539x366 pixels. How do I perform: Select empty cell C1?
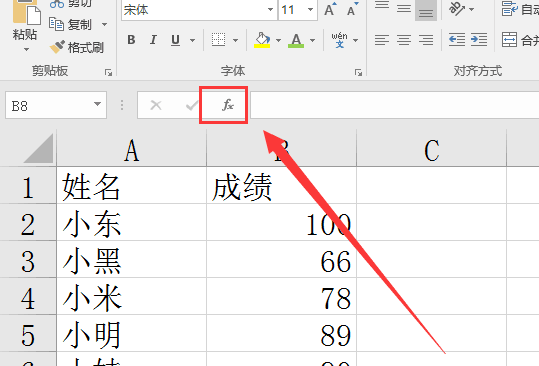coord(431,186)
